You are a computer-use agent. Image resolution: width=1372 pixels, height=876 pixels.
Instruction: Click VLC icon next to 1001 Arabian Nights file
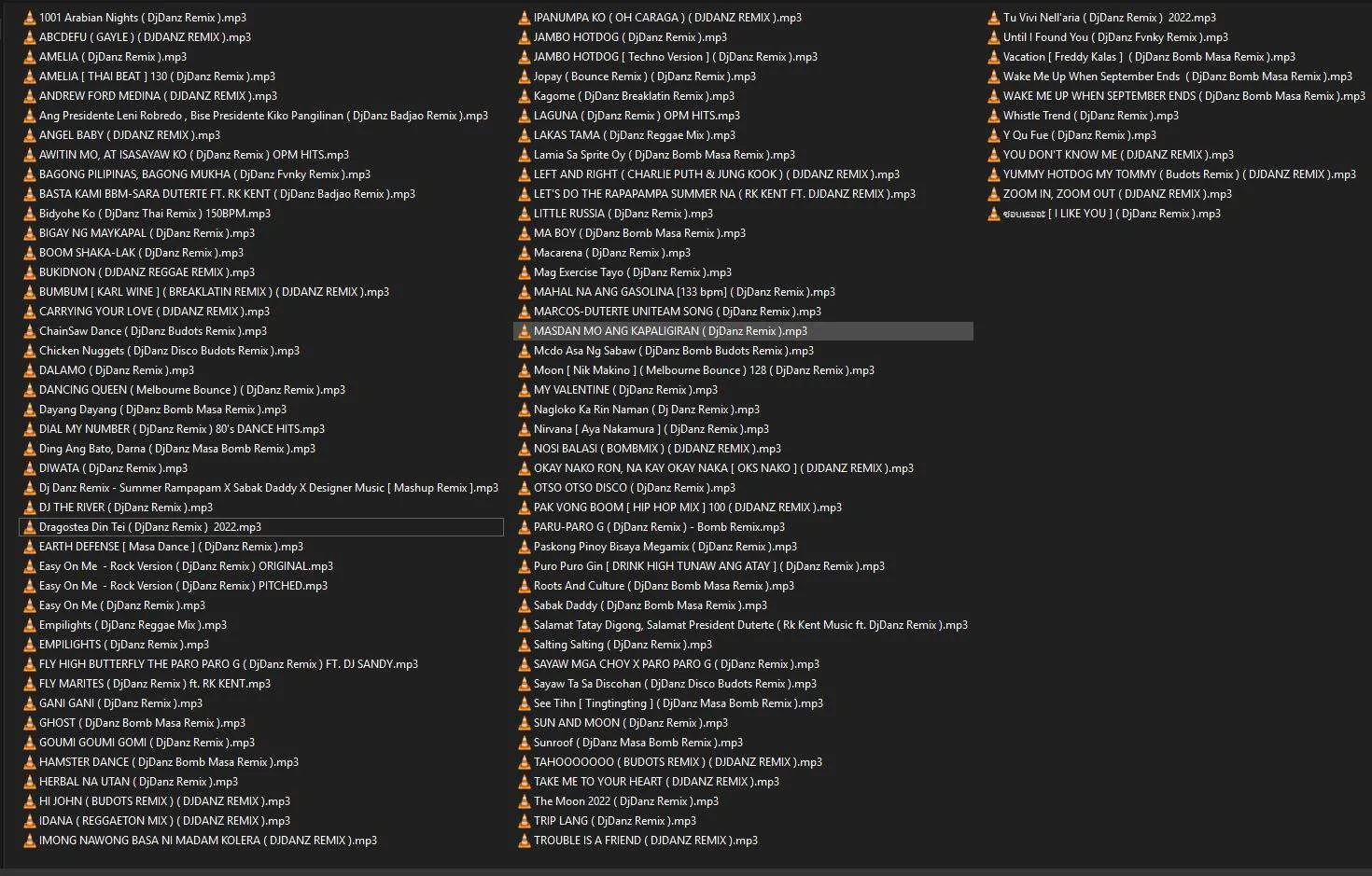coord(30,18)
